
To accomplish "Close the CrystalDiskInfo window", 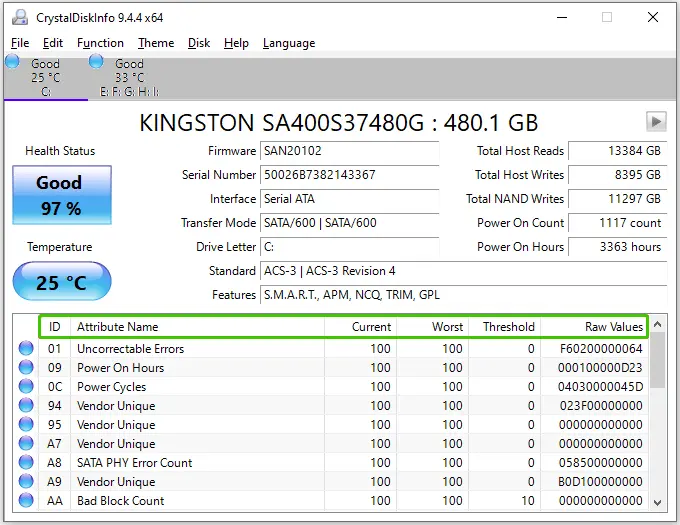I will 653,17.
